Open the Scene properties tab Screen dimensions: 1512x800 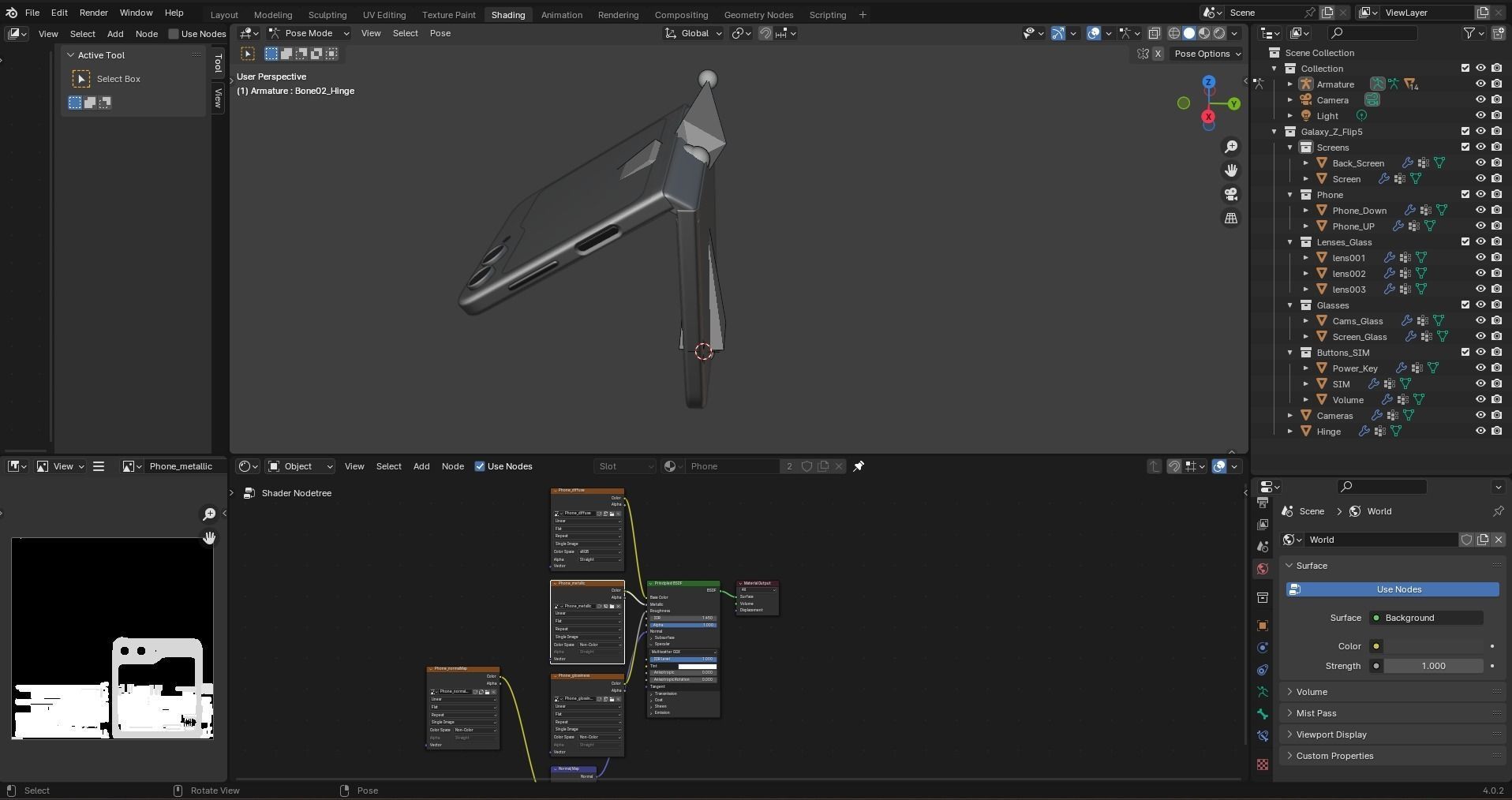tap(1263, 547)
